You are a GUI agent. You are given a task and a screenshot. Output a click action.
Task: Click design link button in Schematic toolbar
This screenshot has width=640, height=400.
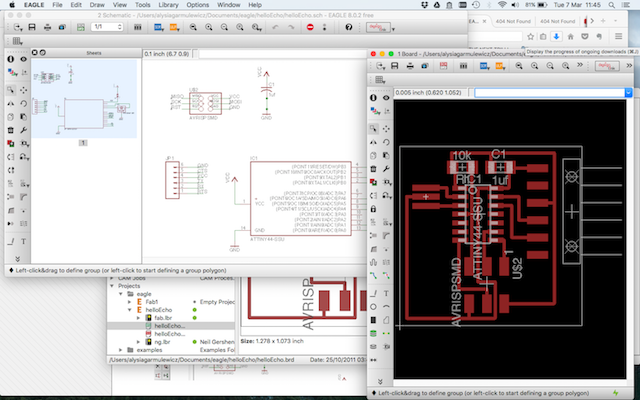click(x=378, y=27)
